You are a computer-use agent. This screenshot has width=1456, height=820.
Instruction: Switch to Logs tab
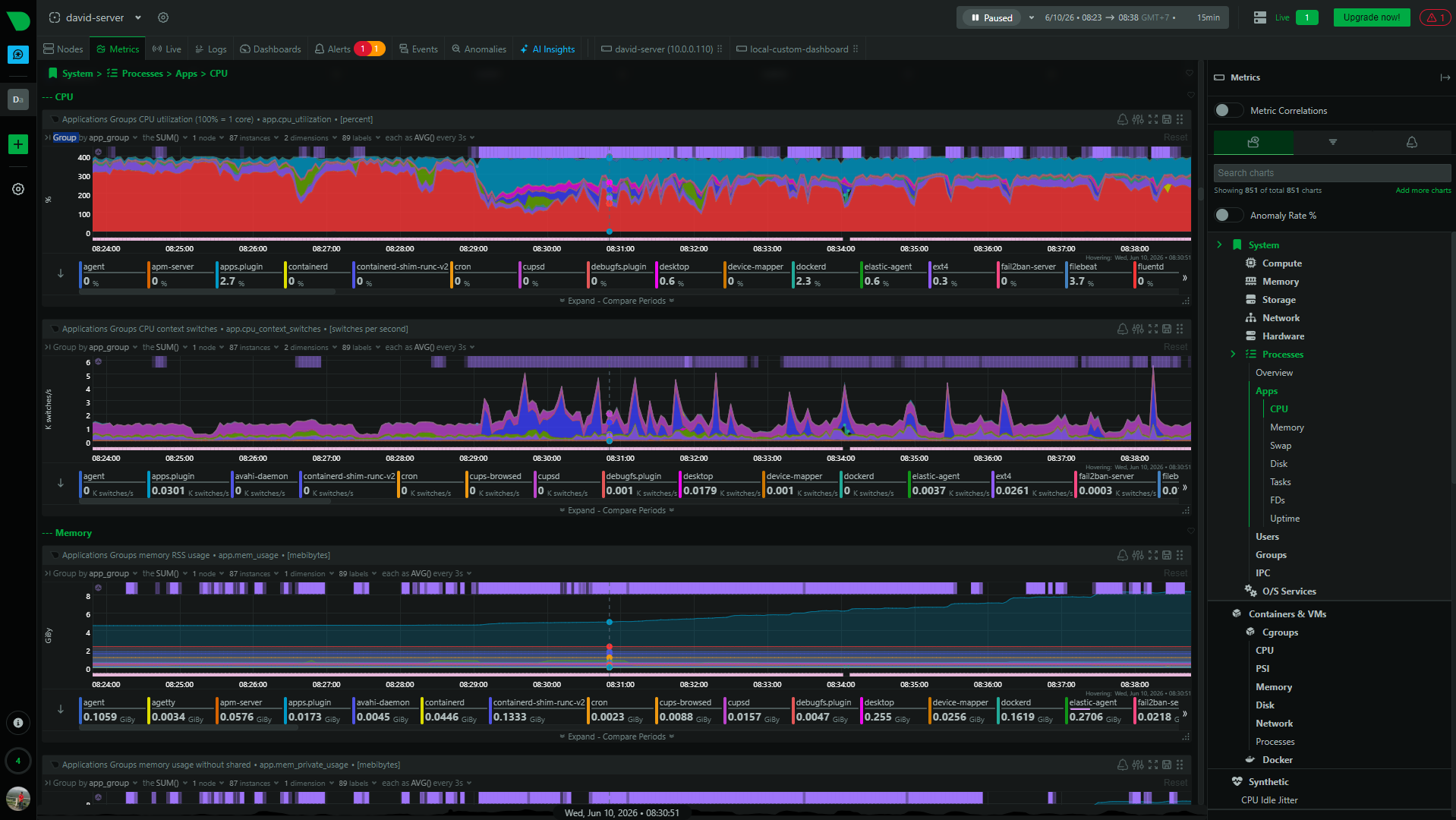pos(211,49)
